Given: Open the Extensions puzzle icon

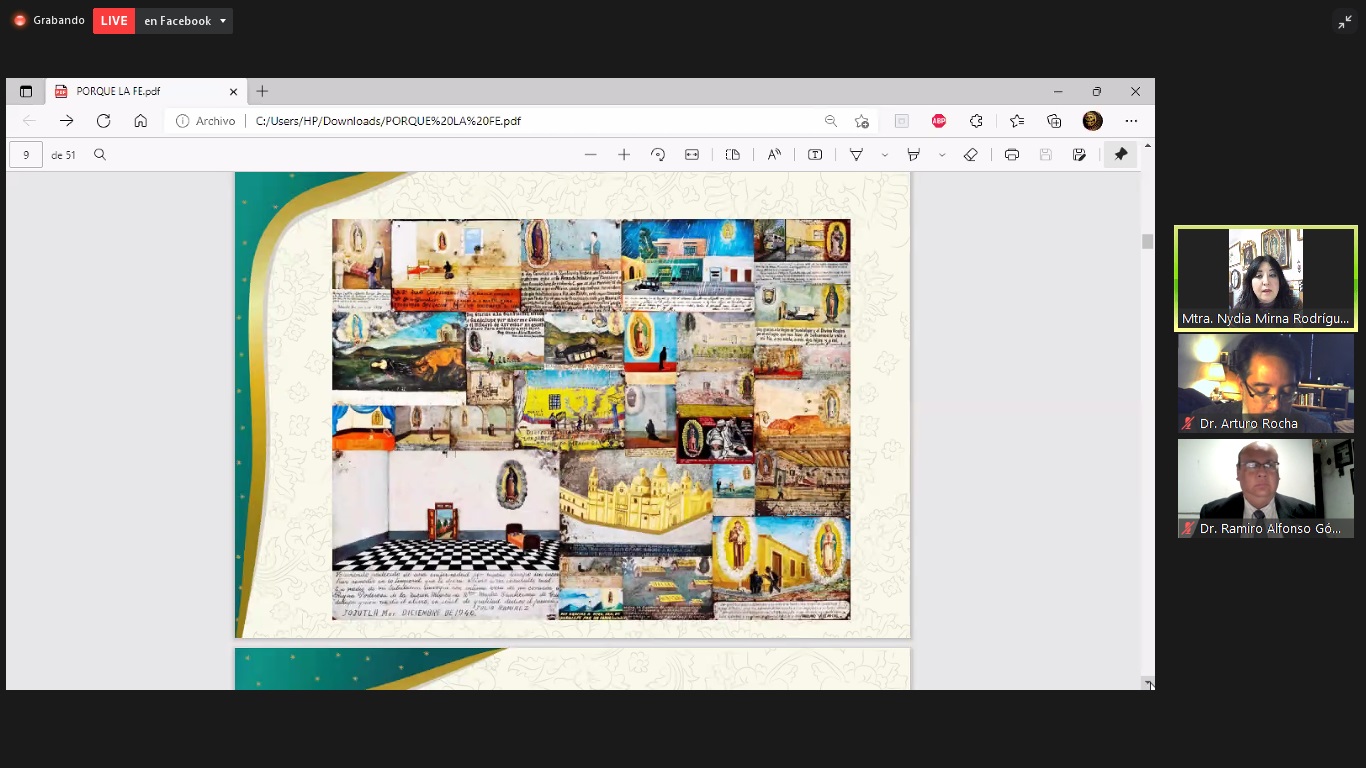Looking at the screenshot, I should [976, 121].
